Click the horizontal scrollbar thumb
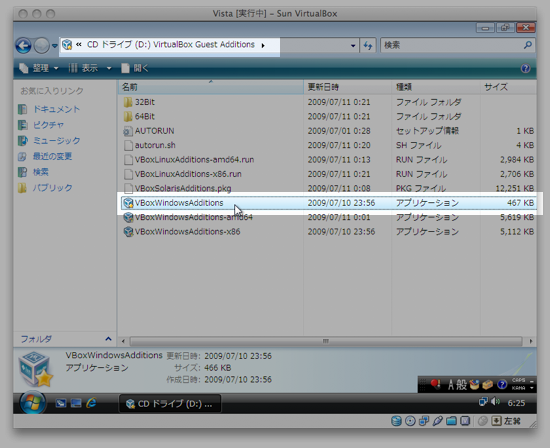The image size is (550, 448). click(326, 341)
